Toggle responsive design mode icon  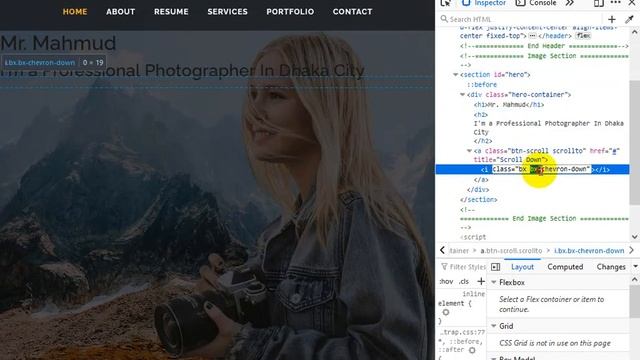coord(599,3)
